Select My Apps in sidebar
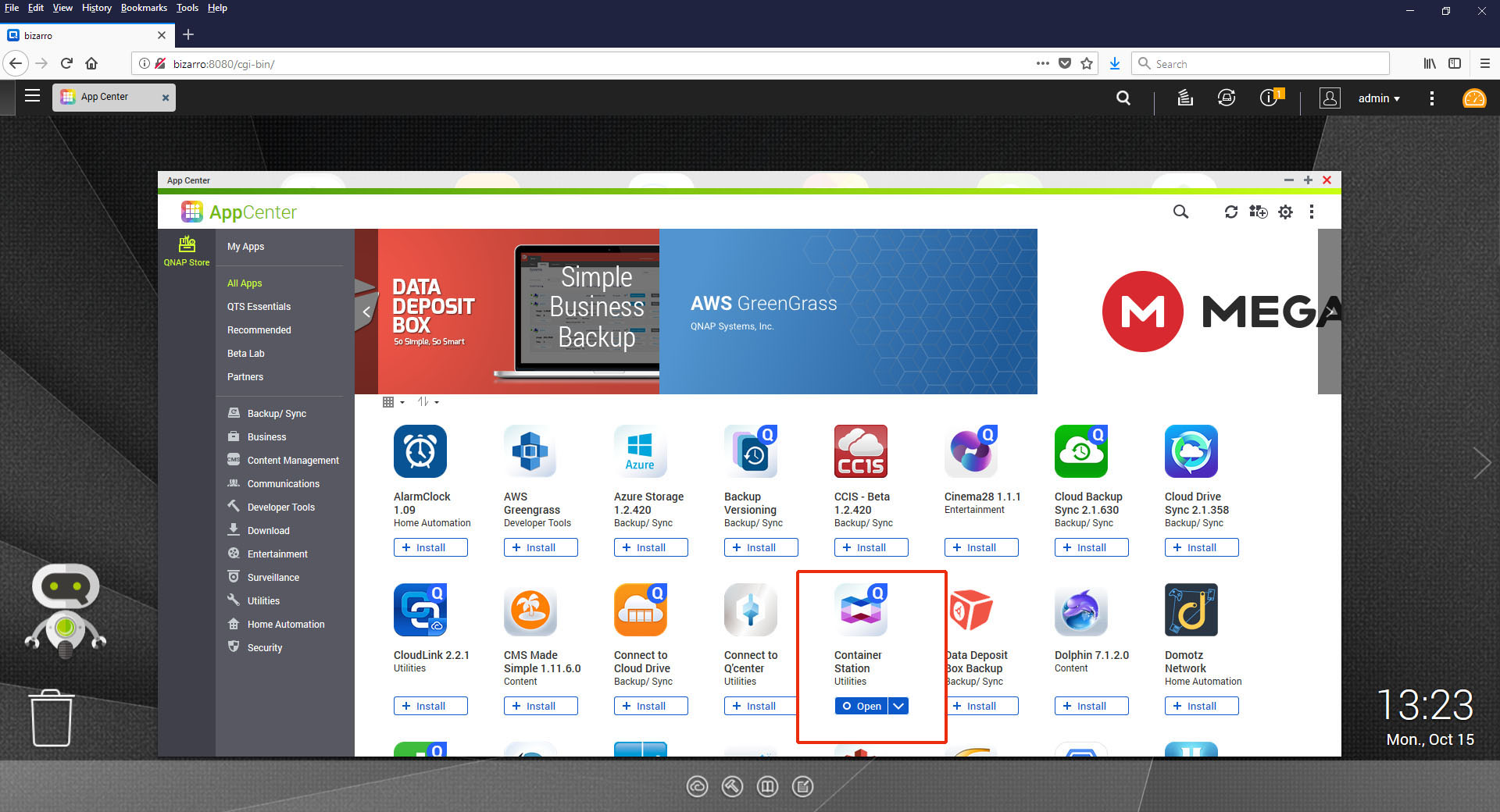Image resolution: width=1500 pixels, height=812 pixels. tap(245, 247)
